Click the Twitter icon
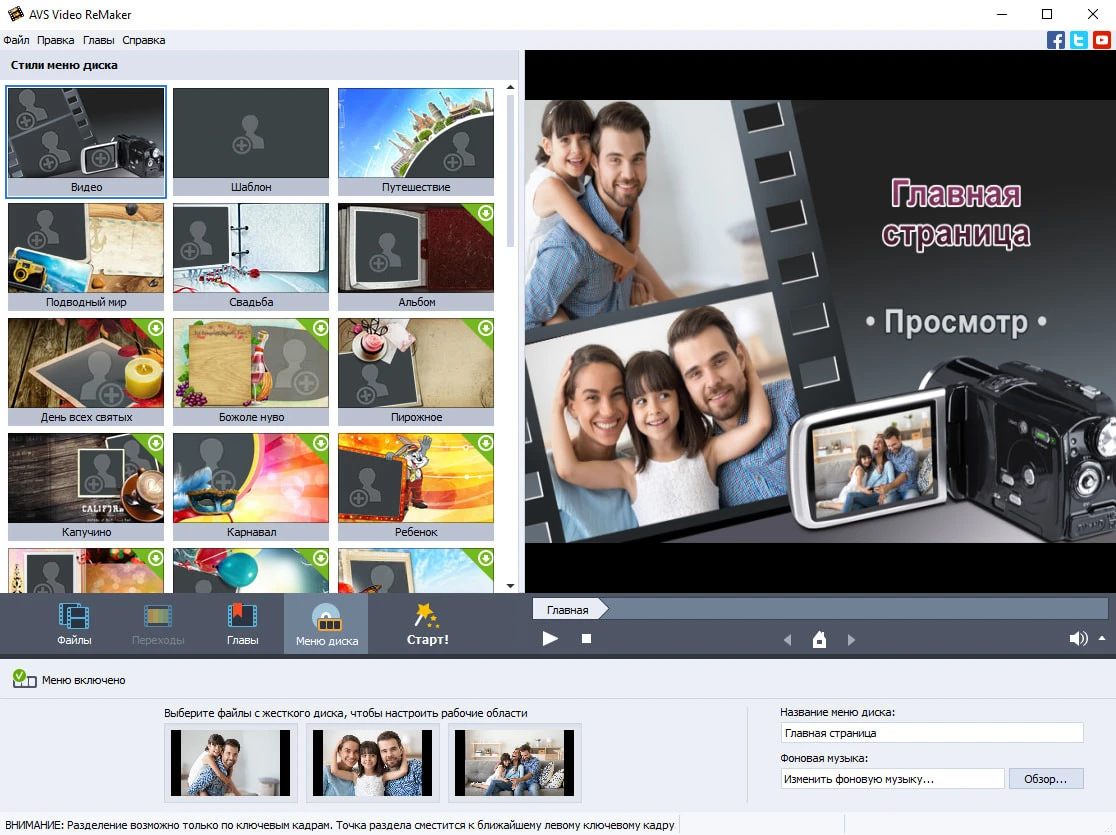 pyautogui.click(x=1079, y=40)
